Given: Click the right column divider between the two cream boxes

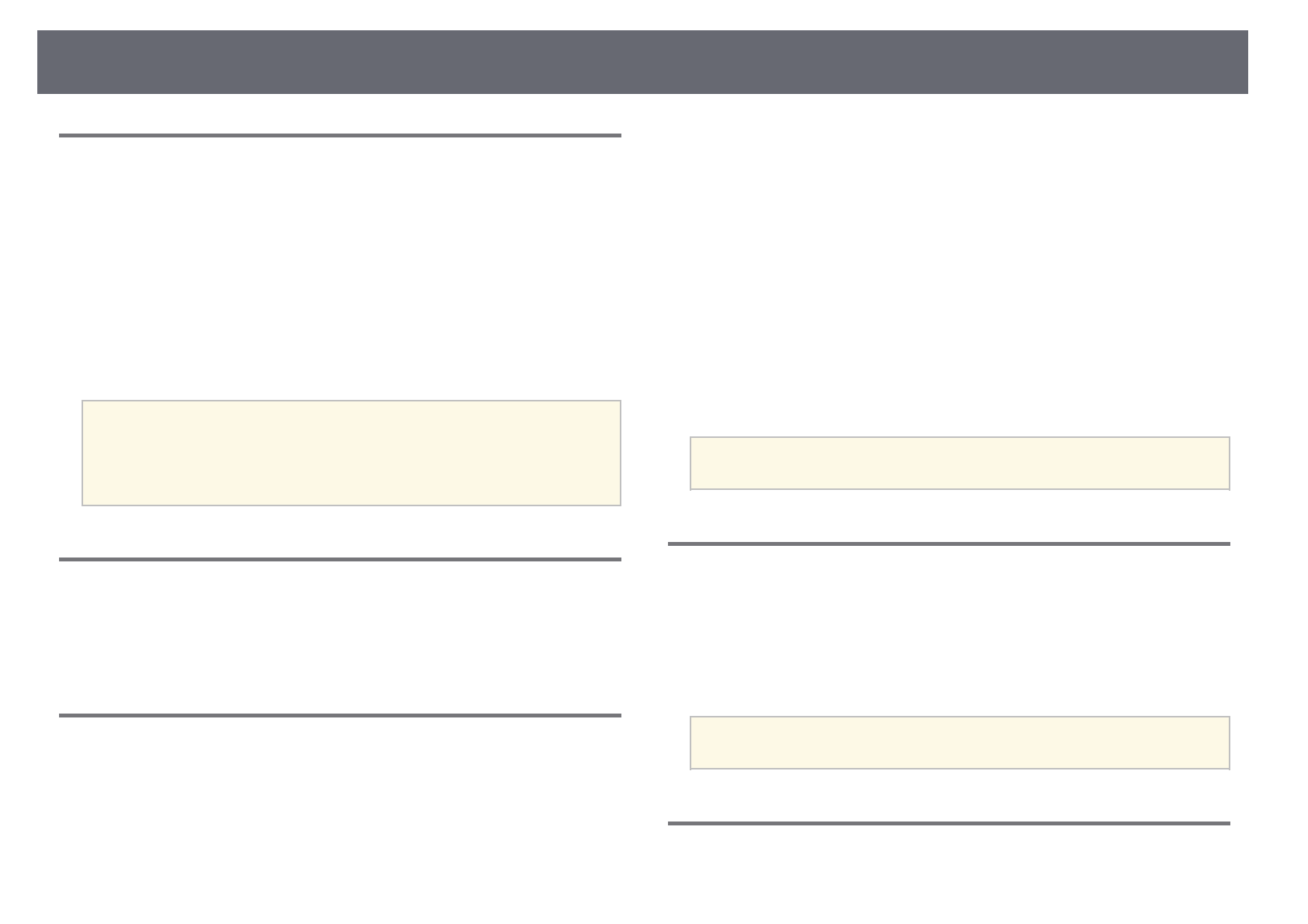Looking at the screenshot, I should (948, 544).
